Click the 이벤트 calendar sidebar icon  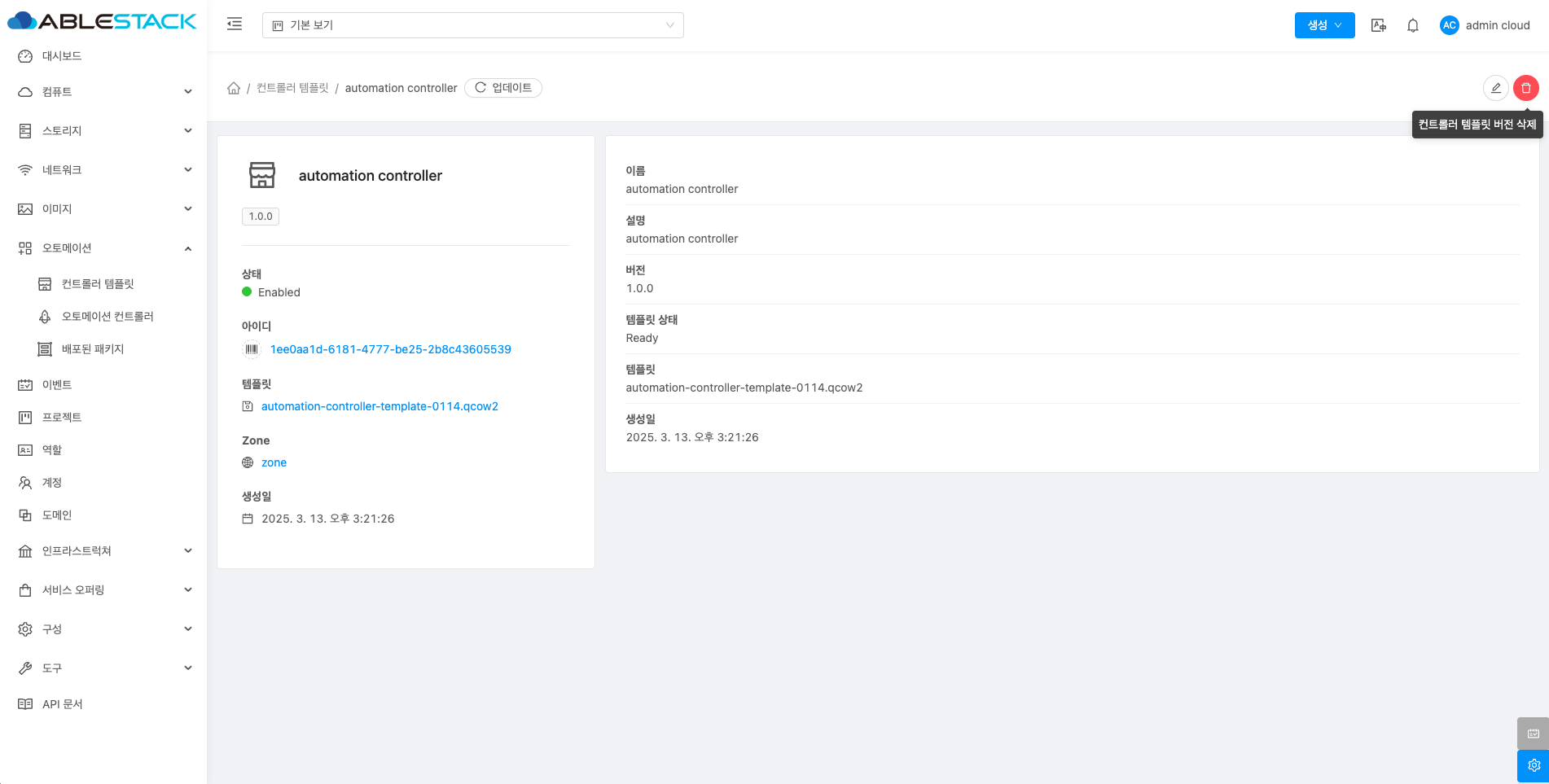pyautogui.click(x=25, y=385)
